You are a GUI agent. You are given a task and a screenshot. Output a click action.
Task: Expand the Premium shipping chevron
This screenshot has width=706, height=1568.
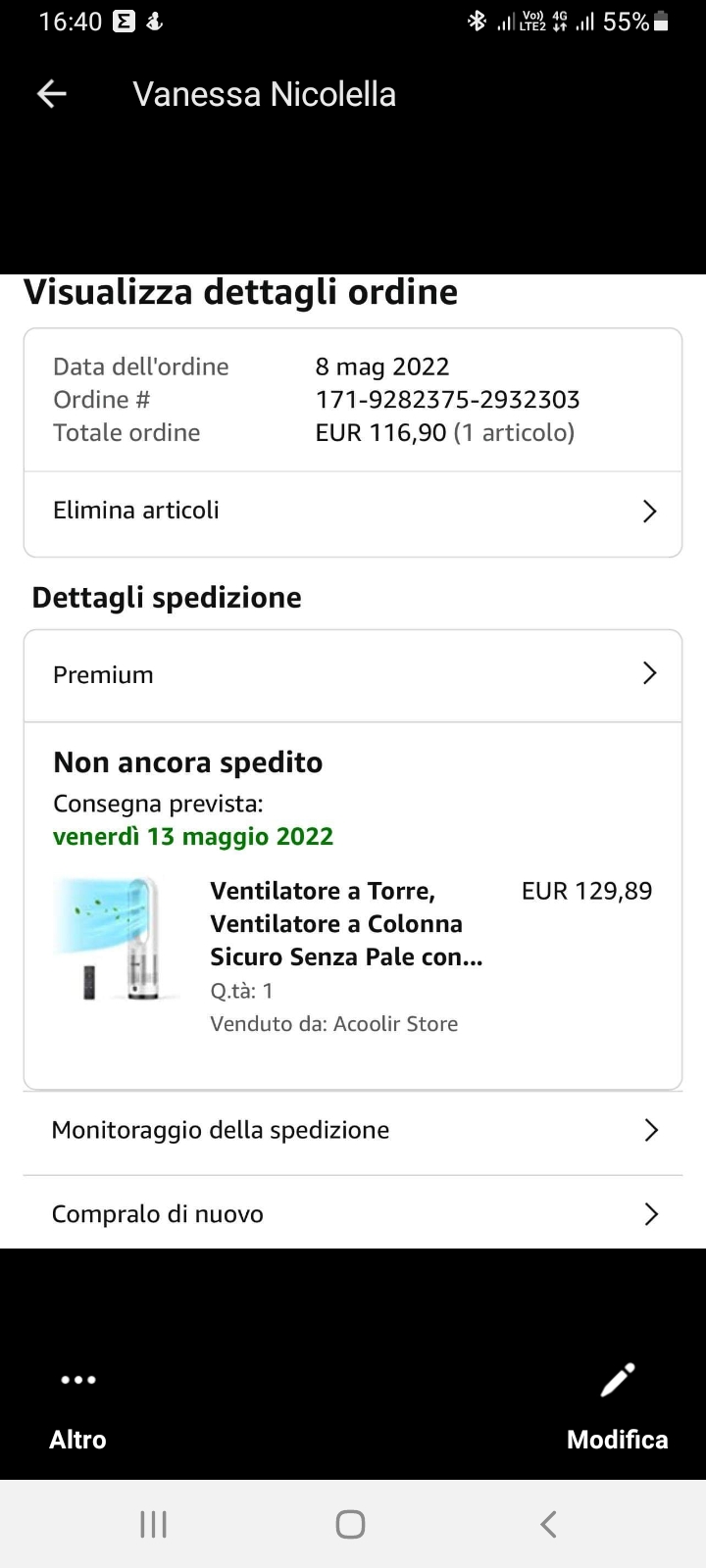(649, 672)
